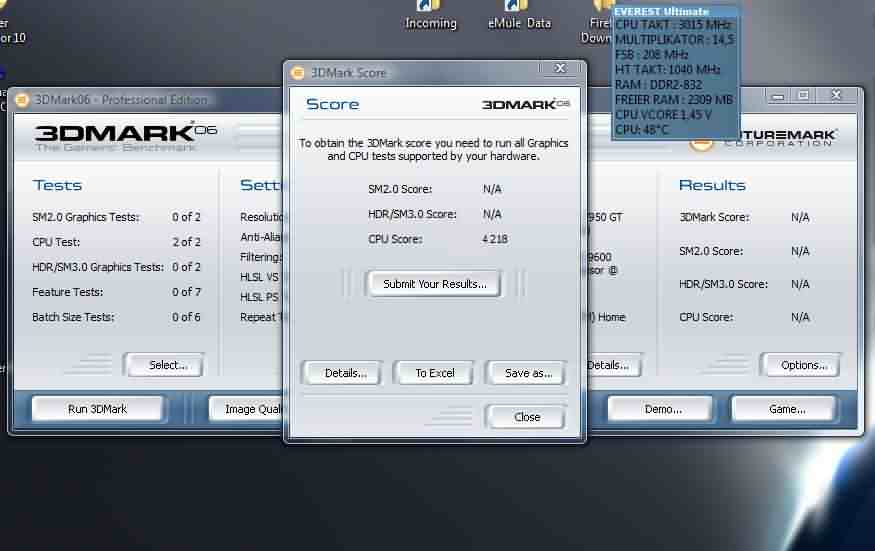The height and width of the screenshot is (551, 875).
Task: Click the Score heading in dialog
Action: point(333,104)
